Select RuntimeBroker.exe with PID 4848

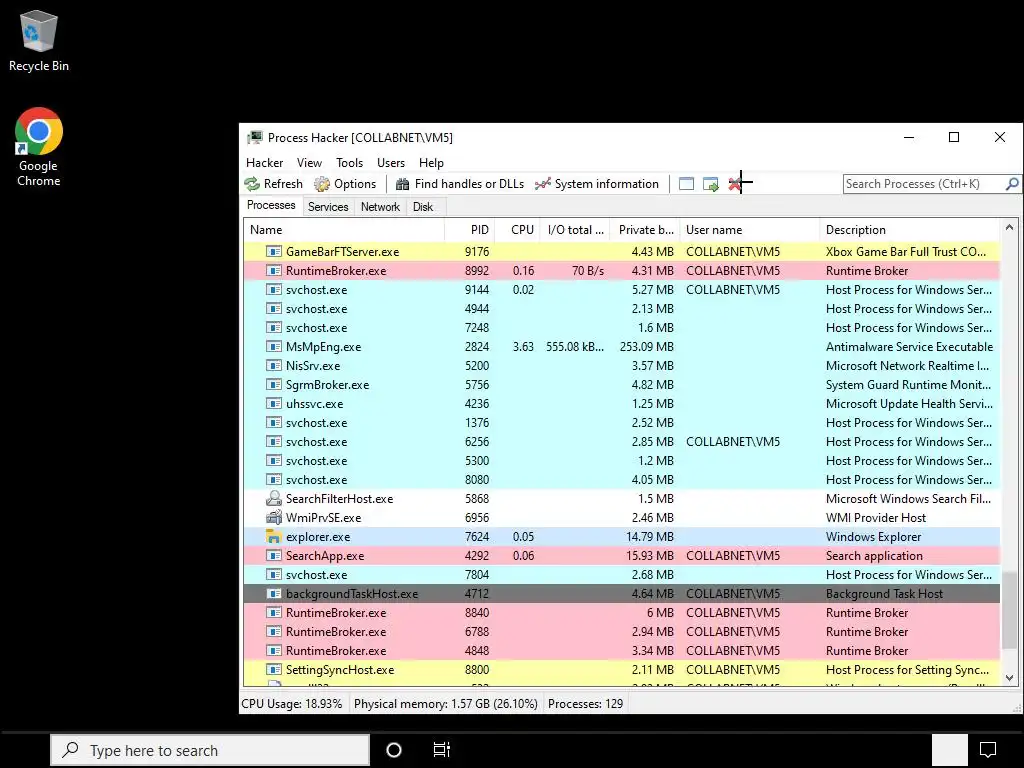[x=621, y=650]
